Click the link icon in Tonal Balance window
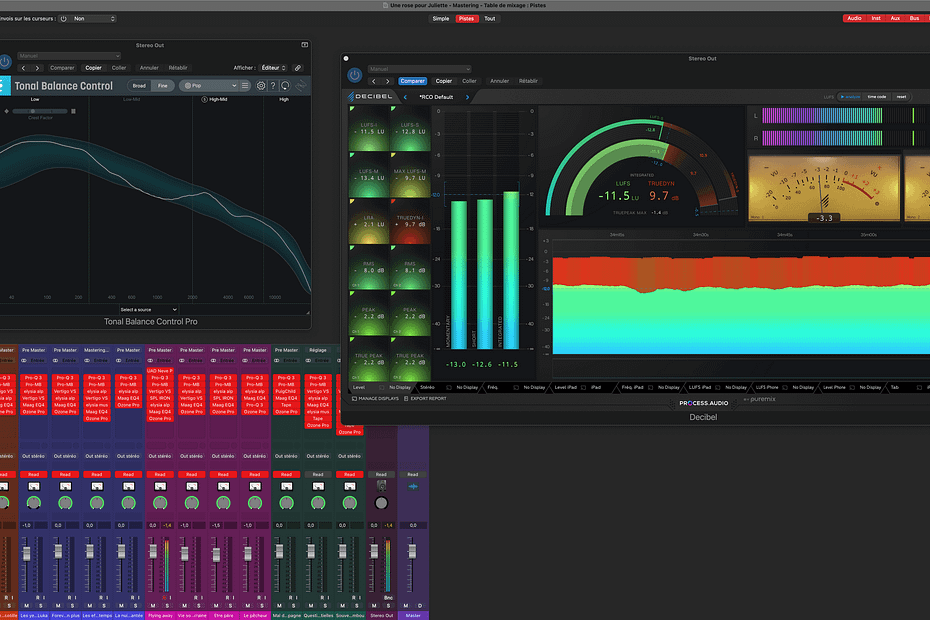 tap(298, 68)
